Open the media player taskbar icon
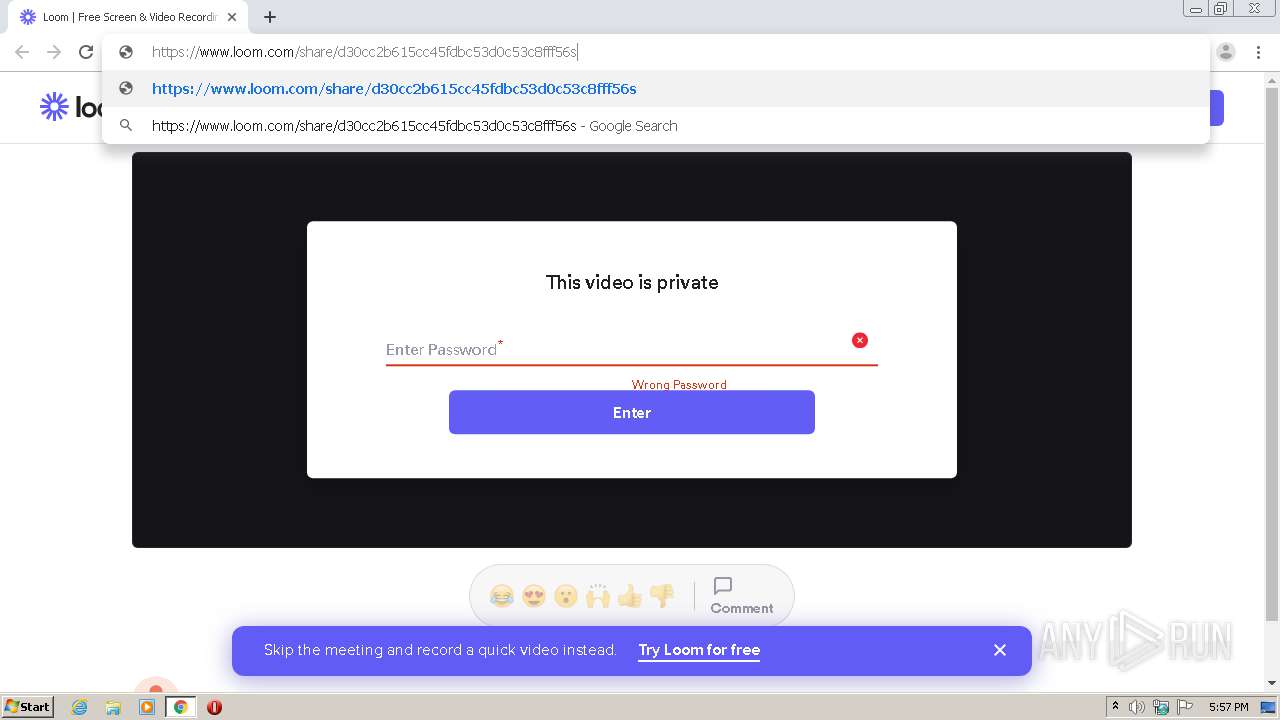 click(x=147, y=707)
